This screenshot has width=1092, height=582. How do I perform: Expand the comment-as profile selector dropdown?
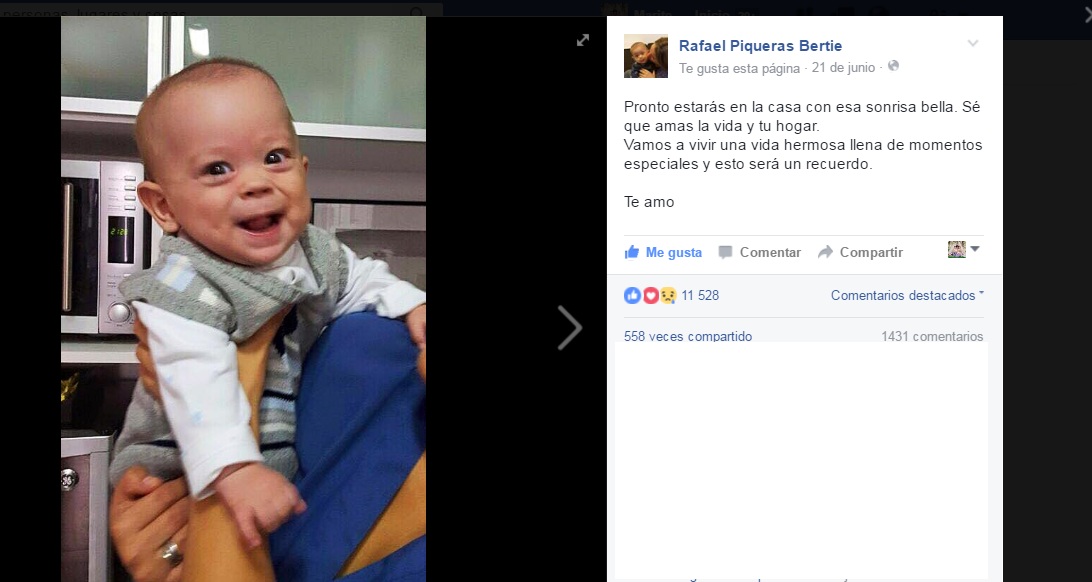tap(964, 249)
